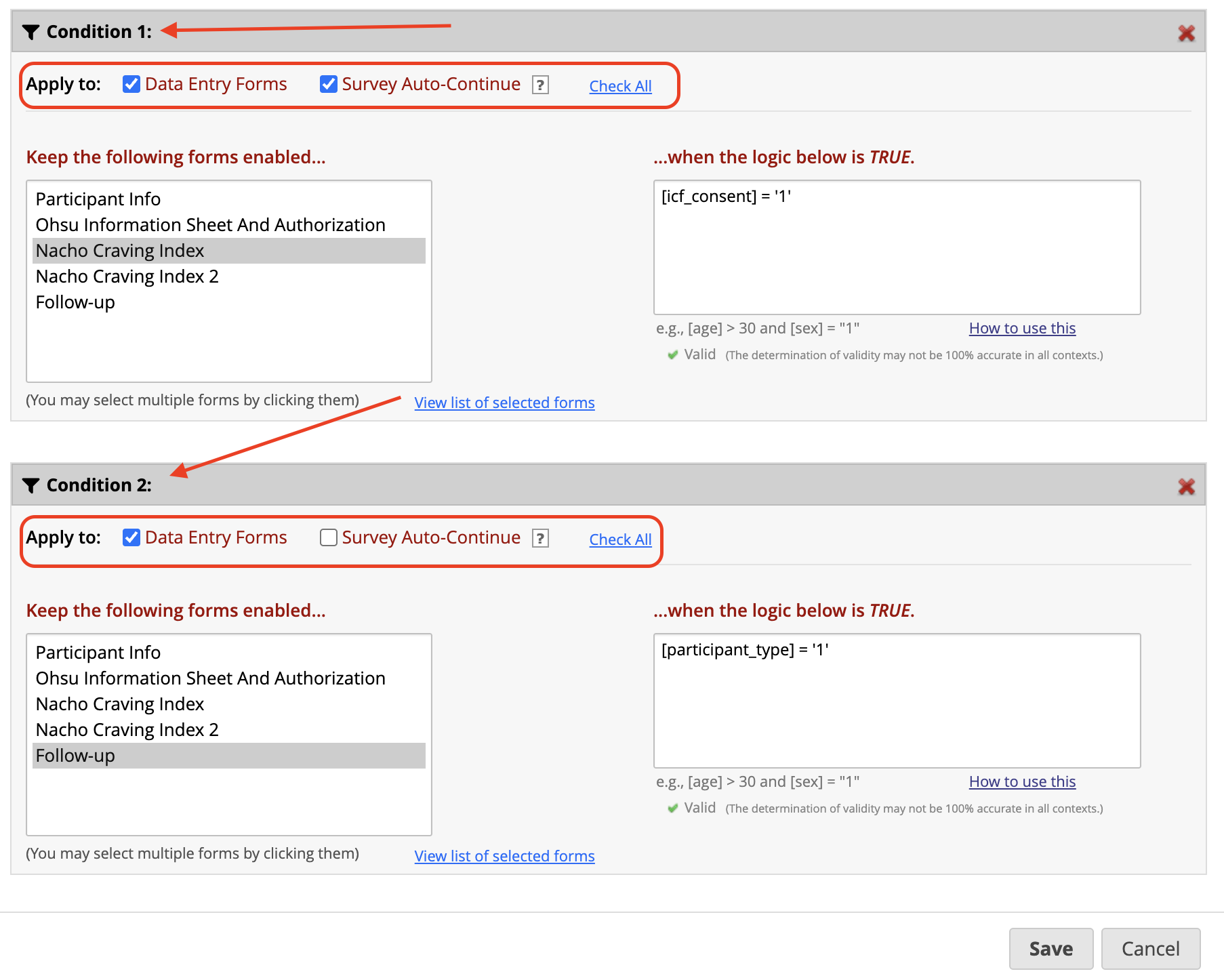
Task: Open Survey Auto-Continue help icon in Condition 1
Action: (x=540, y=85)
